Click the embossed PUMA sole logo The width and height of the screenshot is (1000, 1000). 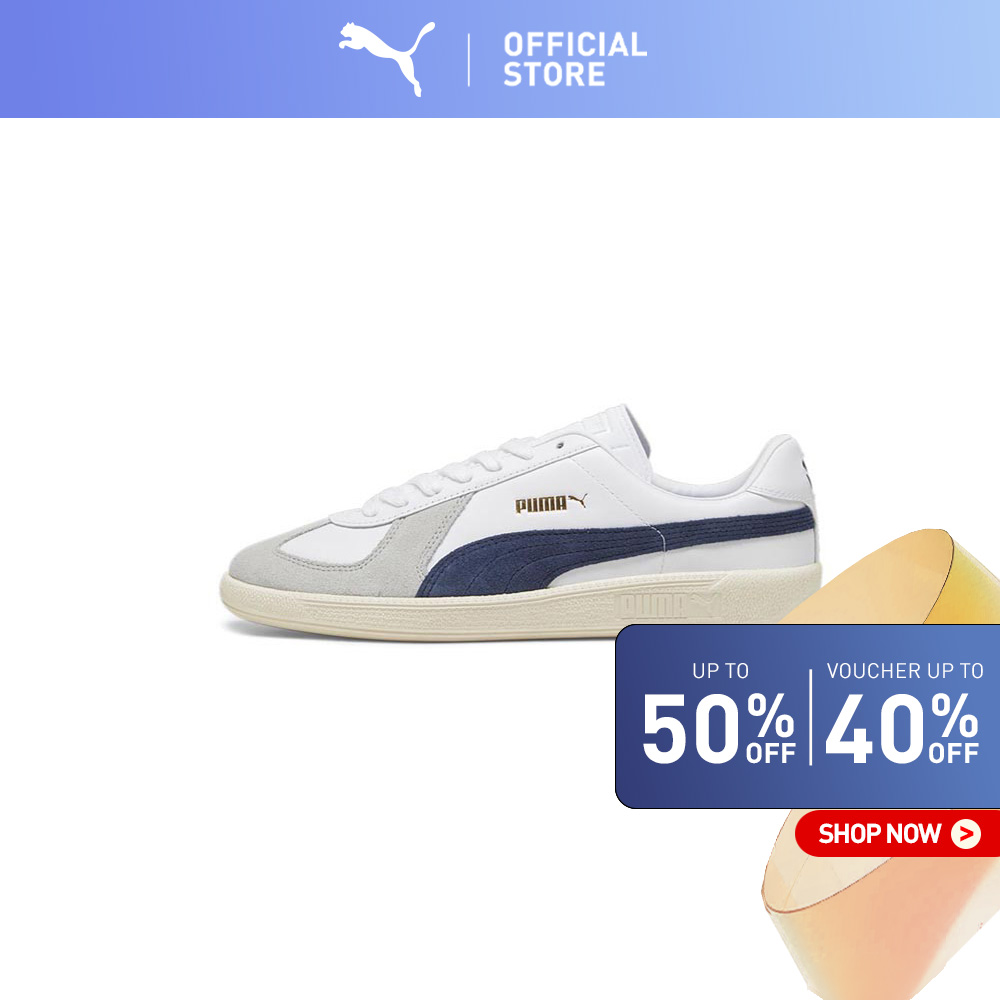pyautogui.click(x=668, y=605)
